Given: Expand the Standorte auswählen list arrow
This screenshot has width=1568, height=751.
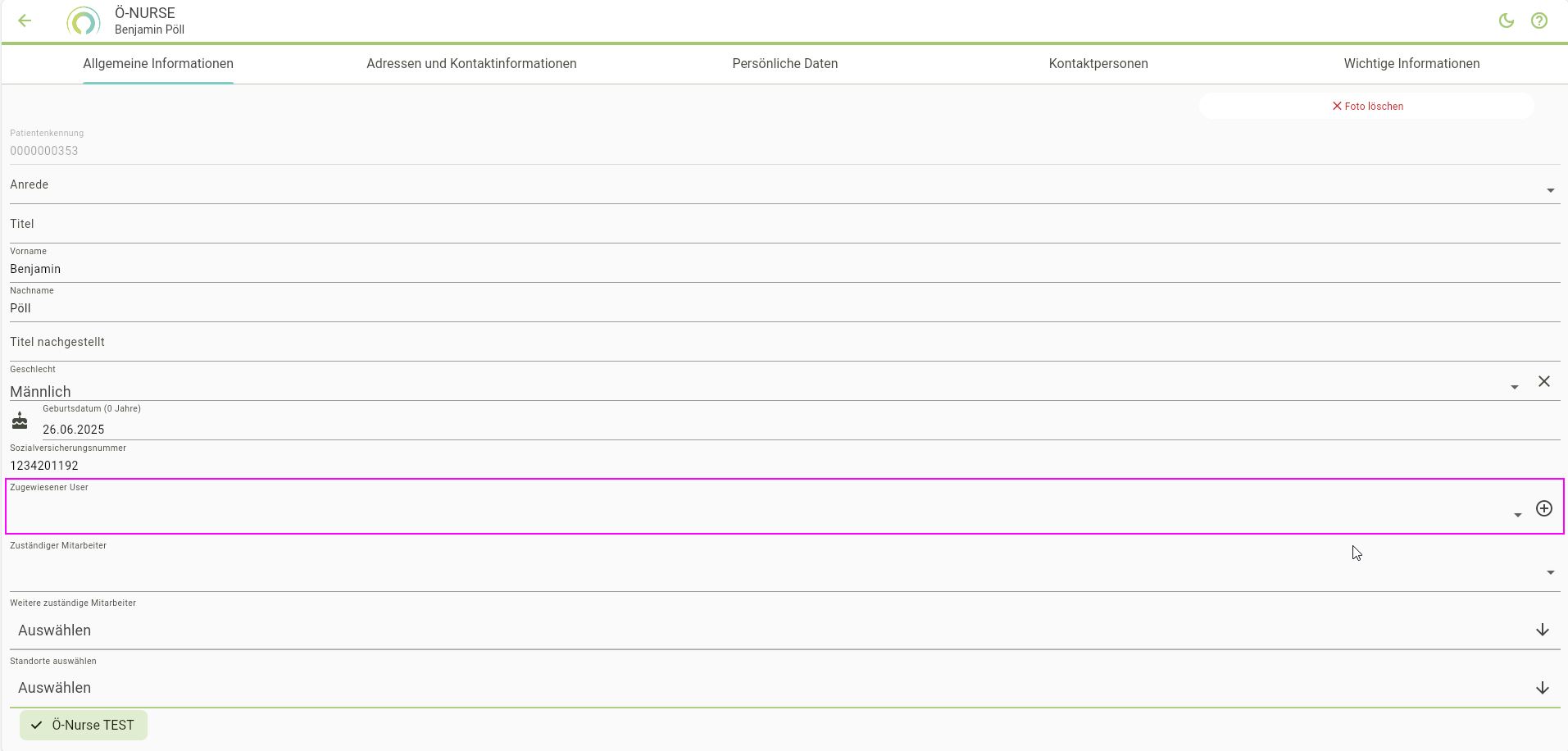Looking at the screenshot, I should click(x=1541, y=687).
